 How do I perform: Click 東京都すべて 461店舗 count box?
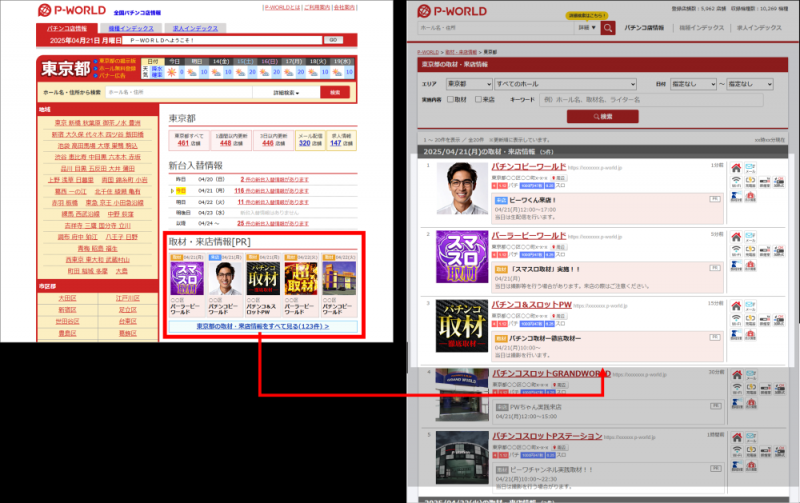point(189,140)
